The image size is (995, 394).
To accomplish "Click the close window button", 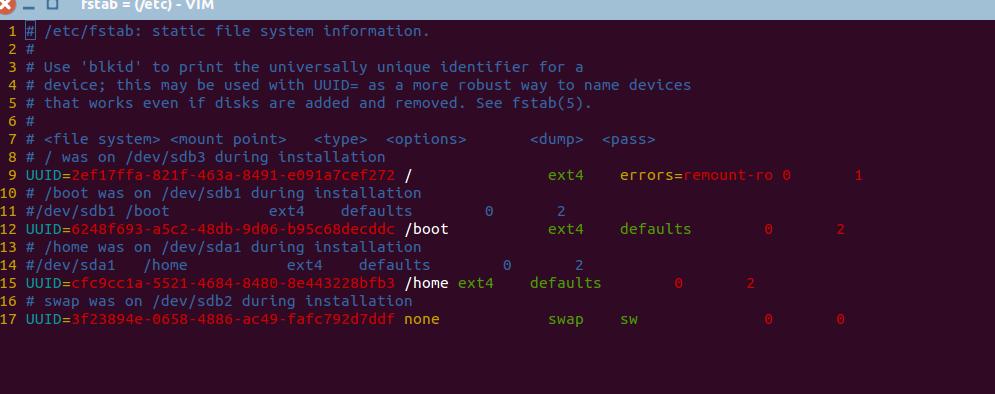I will click(6, 6).
